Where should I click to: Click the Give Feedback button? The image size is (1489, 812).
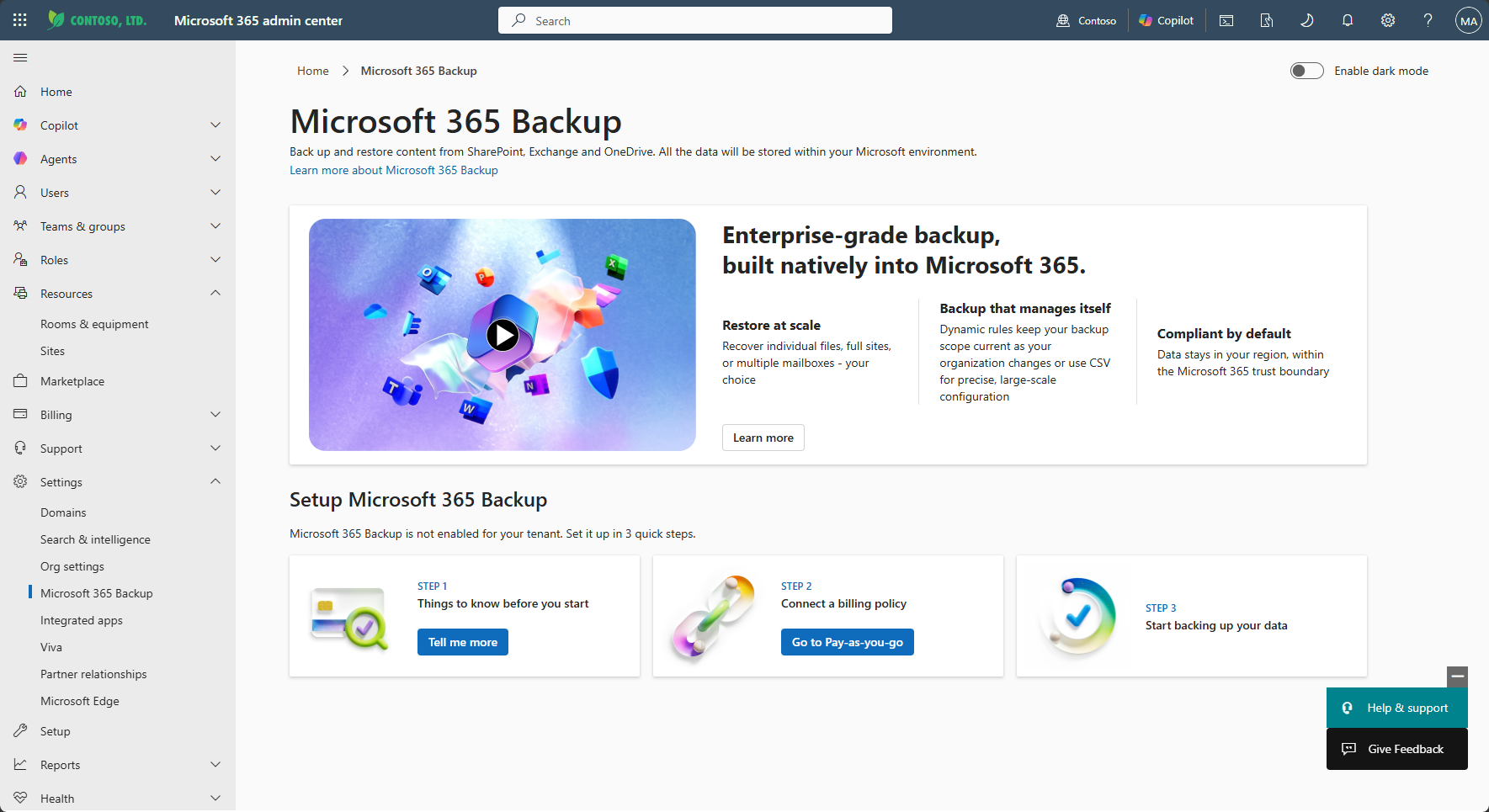pyautogui.click(x=1397, y=749)
